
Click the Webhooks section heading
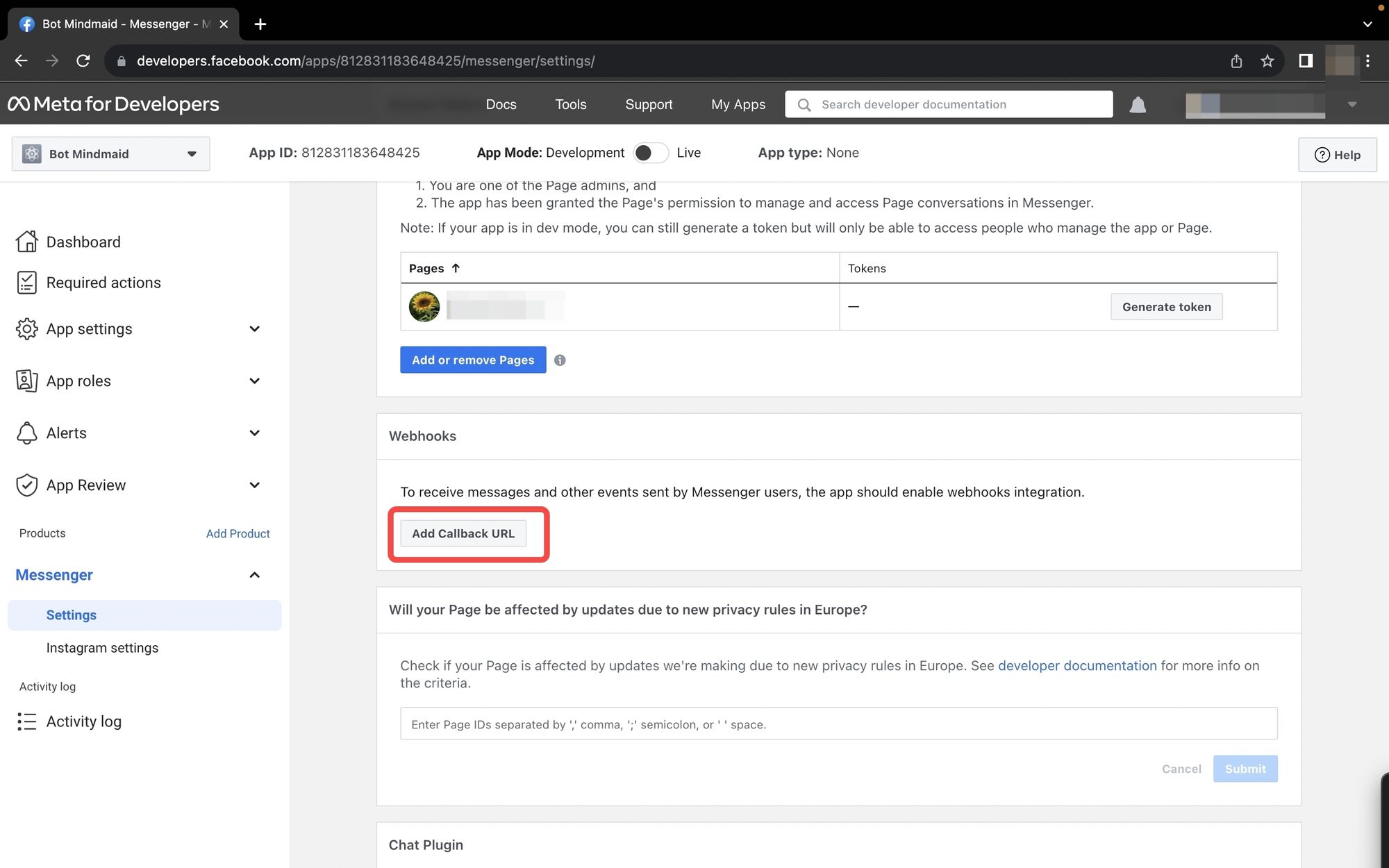[422, 436]
